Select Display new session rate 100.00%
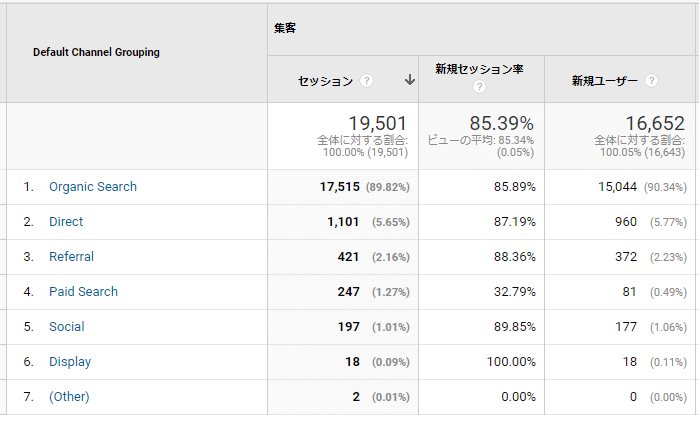The image size is (699, 421). click(x=511, y=362)
